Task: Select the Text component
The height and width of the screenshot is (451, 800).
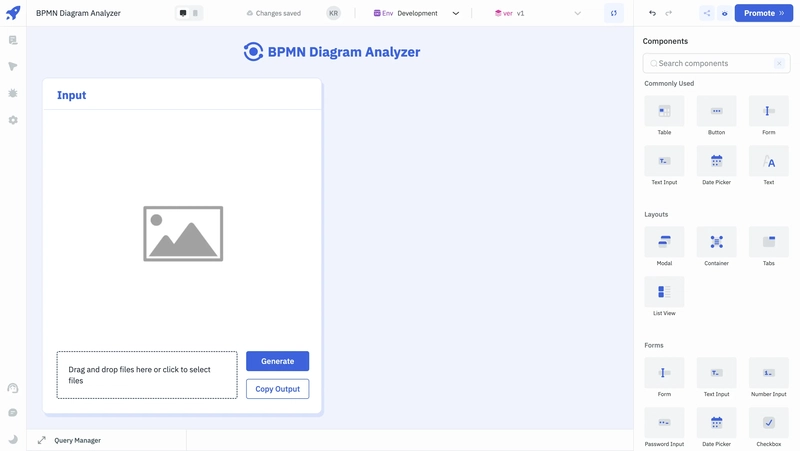Action: coord(768,165)
